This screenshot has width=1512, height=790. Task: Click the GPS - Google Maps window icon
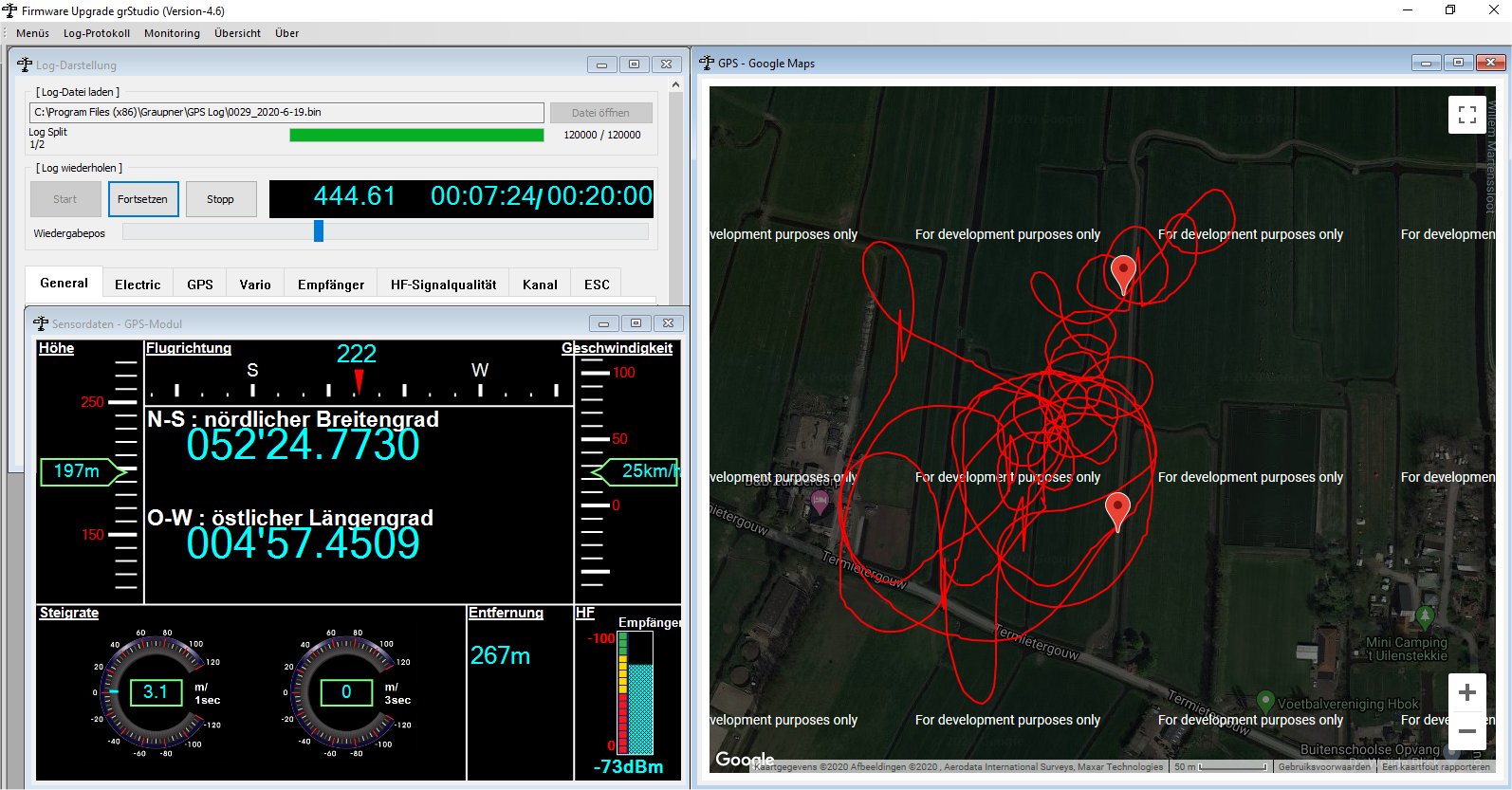click(707, 63)
